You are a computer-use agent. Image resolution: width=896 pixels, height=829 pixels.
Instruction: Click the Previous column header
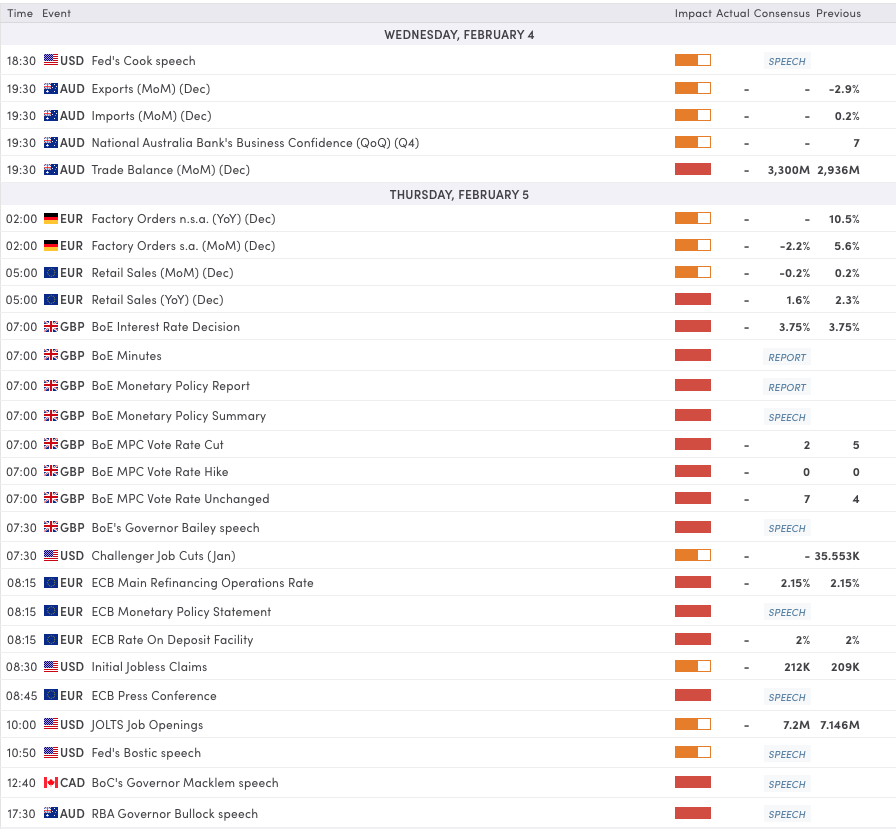[838, 13]
